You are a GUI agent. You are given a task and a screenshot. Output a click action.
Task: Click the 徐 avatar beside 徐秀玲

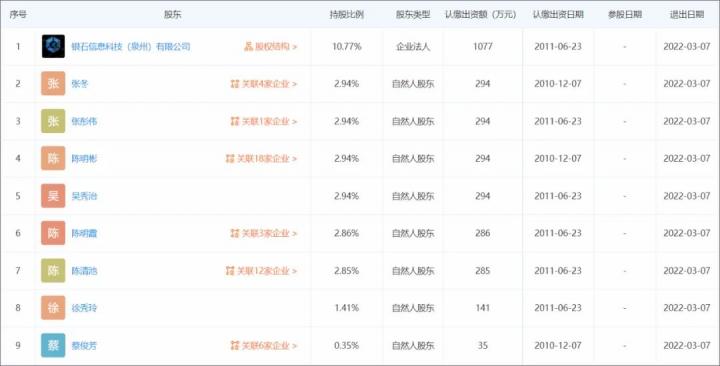pyautogui.click(x=53, y=308)
